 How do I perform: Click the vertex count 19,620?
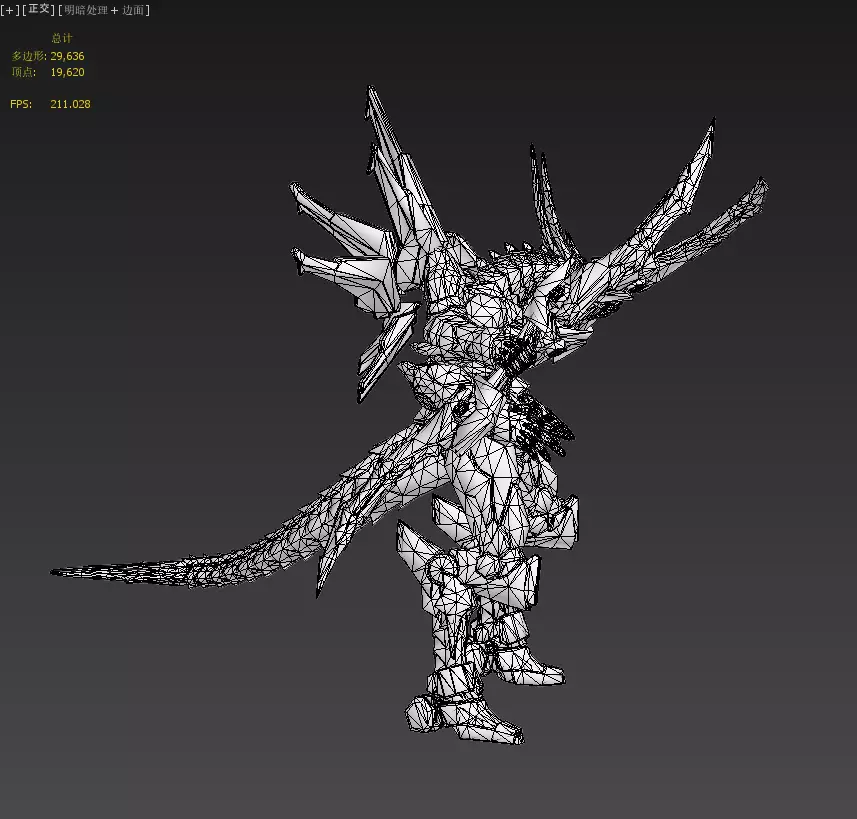point(67,72)
